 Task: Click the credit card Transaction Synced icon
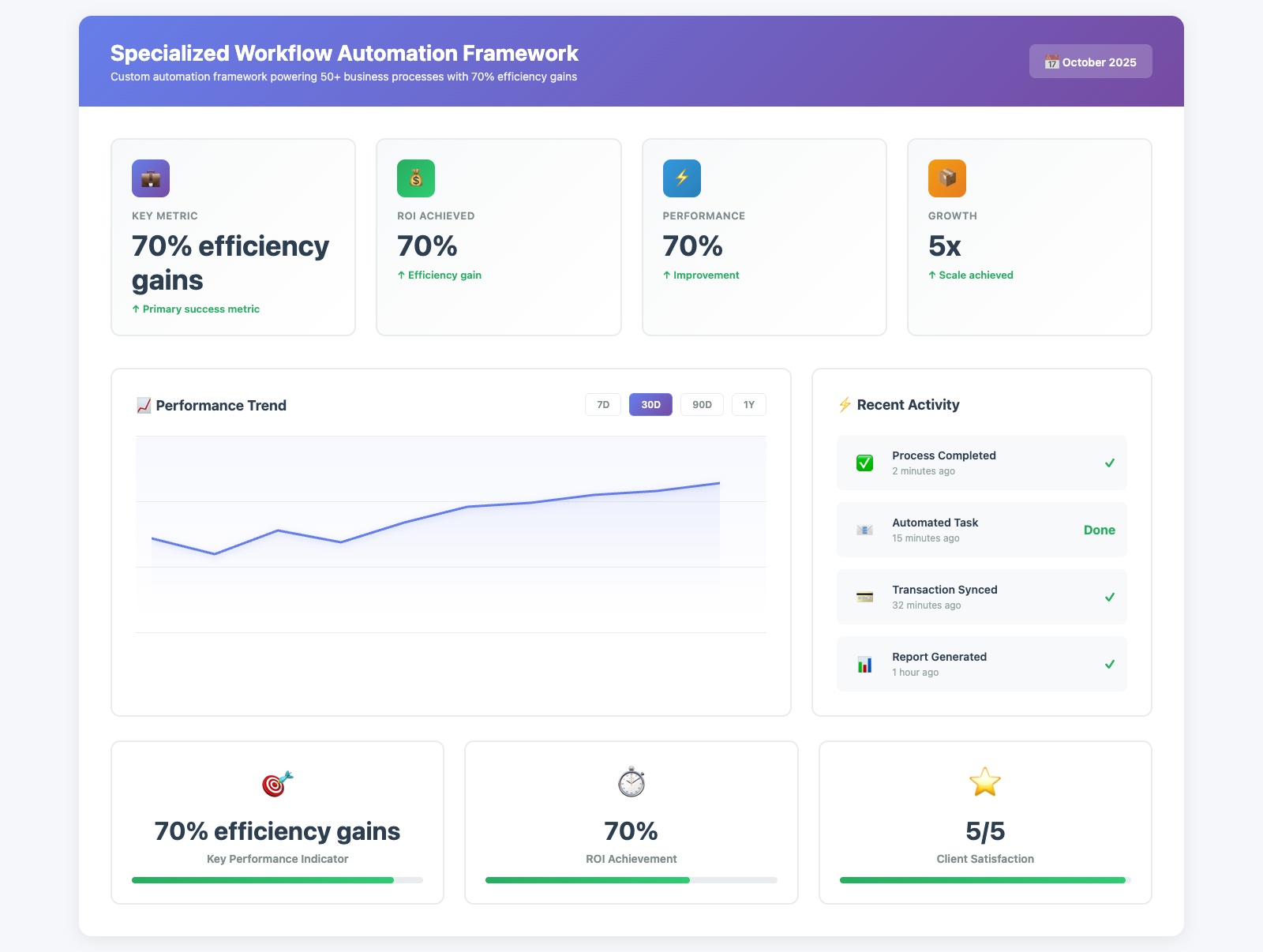tap(864, 598)
